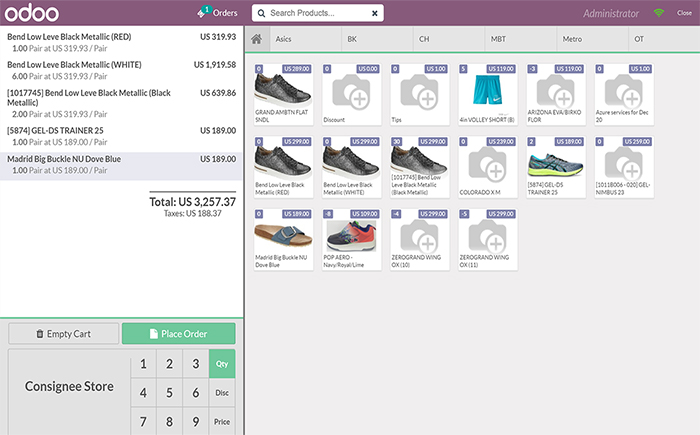This screenshot has width=700, height=435.
Task: Open the Metro category tab
Action: pyautogui.click(x=593, y=39)
